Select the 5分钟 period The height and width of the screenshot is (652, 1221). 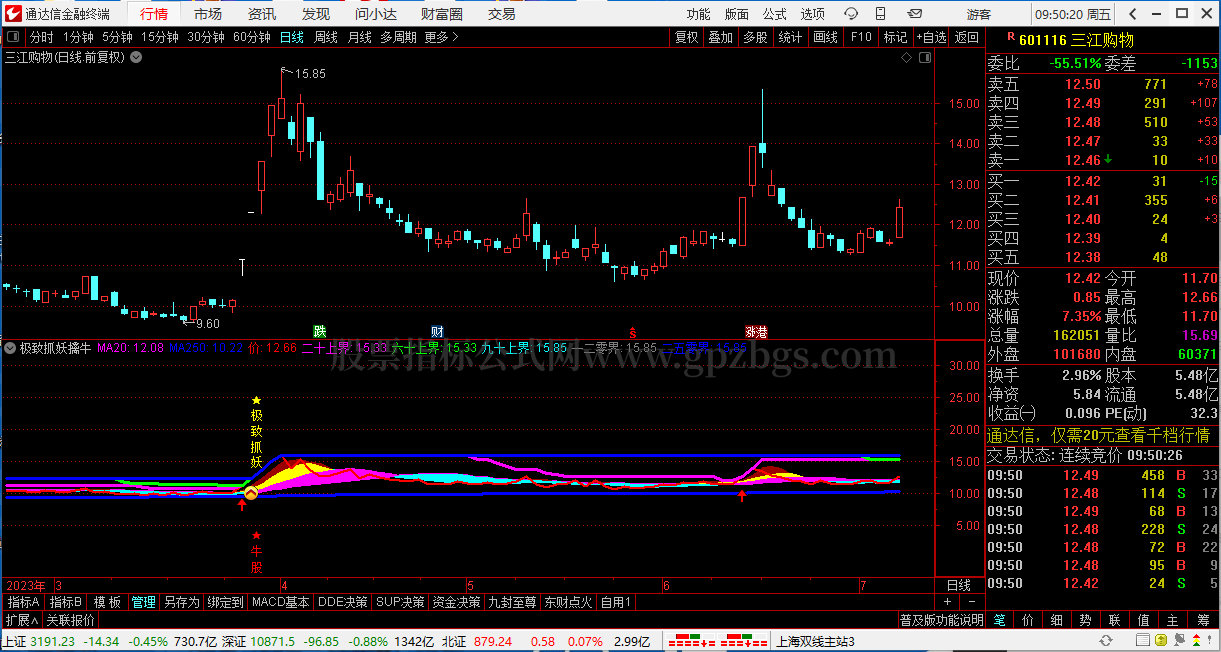117,37
